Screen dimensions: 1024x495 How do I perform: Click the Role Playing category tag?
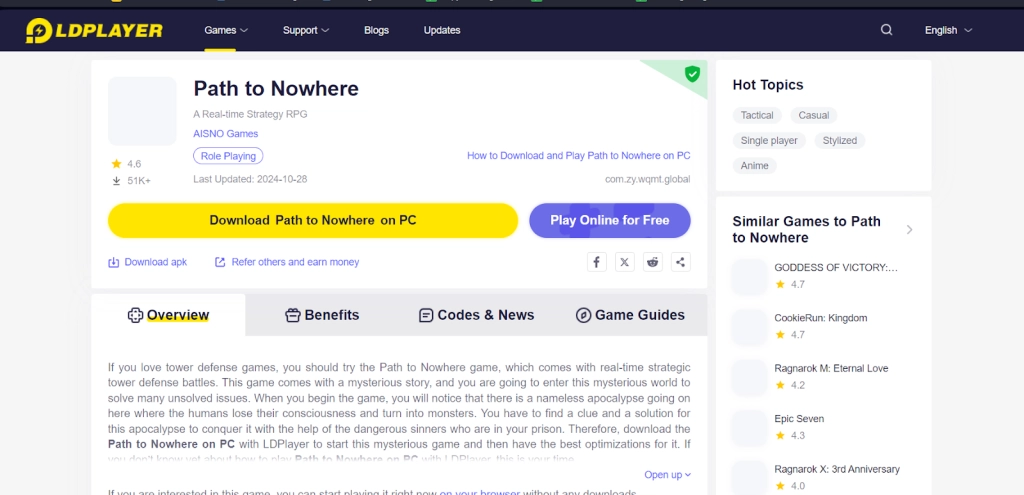tap(228, 156)
